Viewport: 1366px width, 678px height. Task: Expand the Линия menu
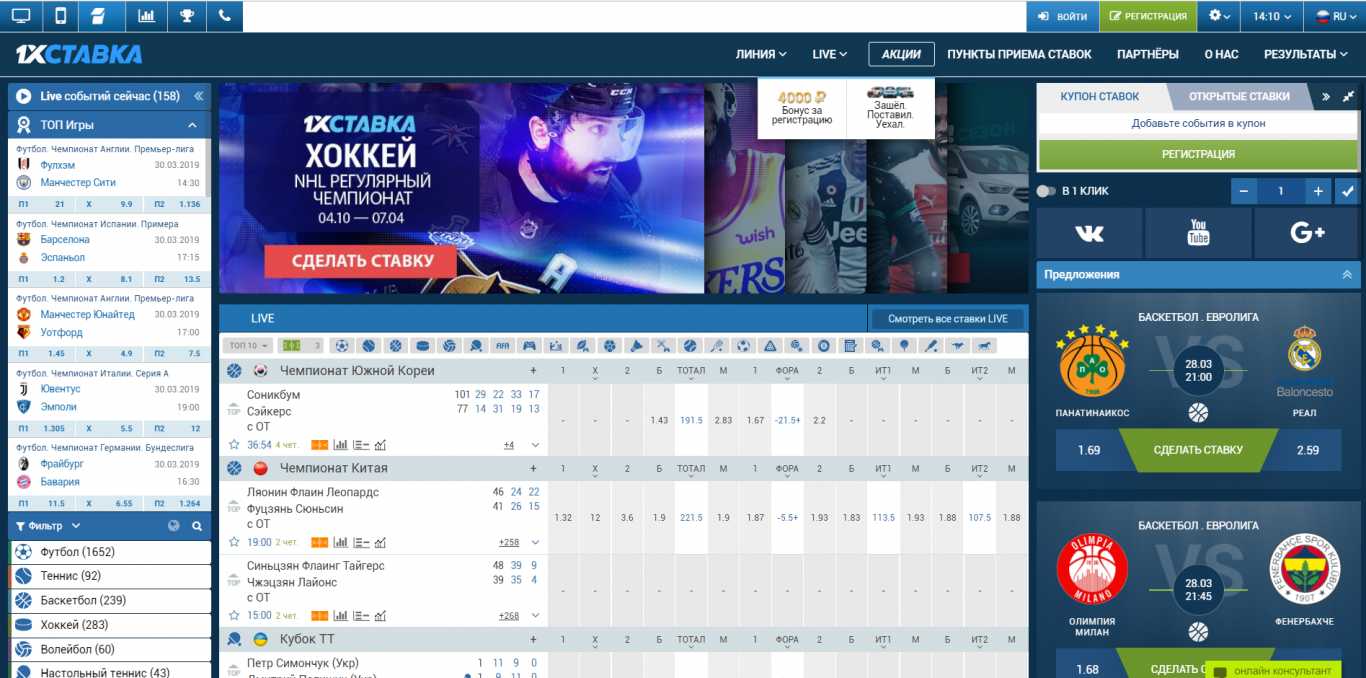[761, 54]
